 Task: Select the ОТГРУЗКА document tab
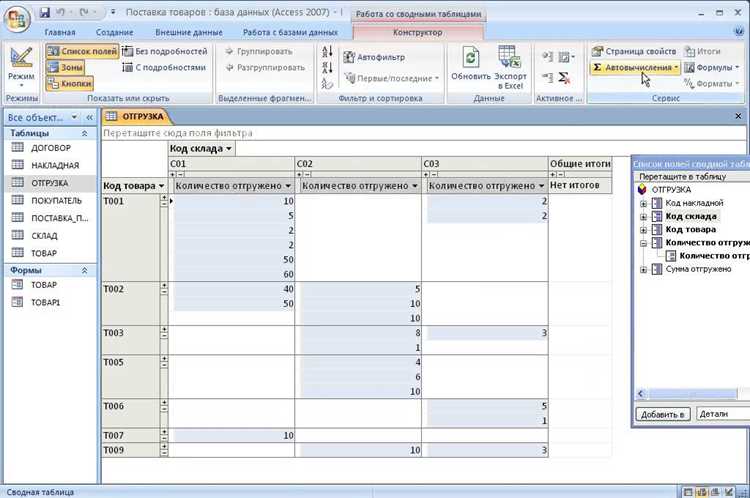point(136,116)
